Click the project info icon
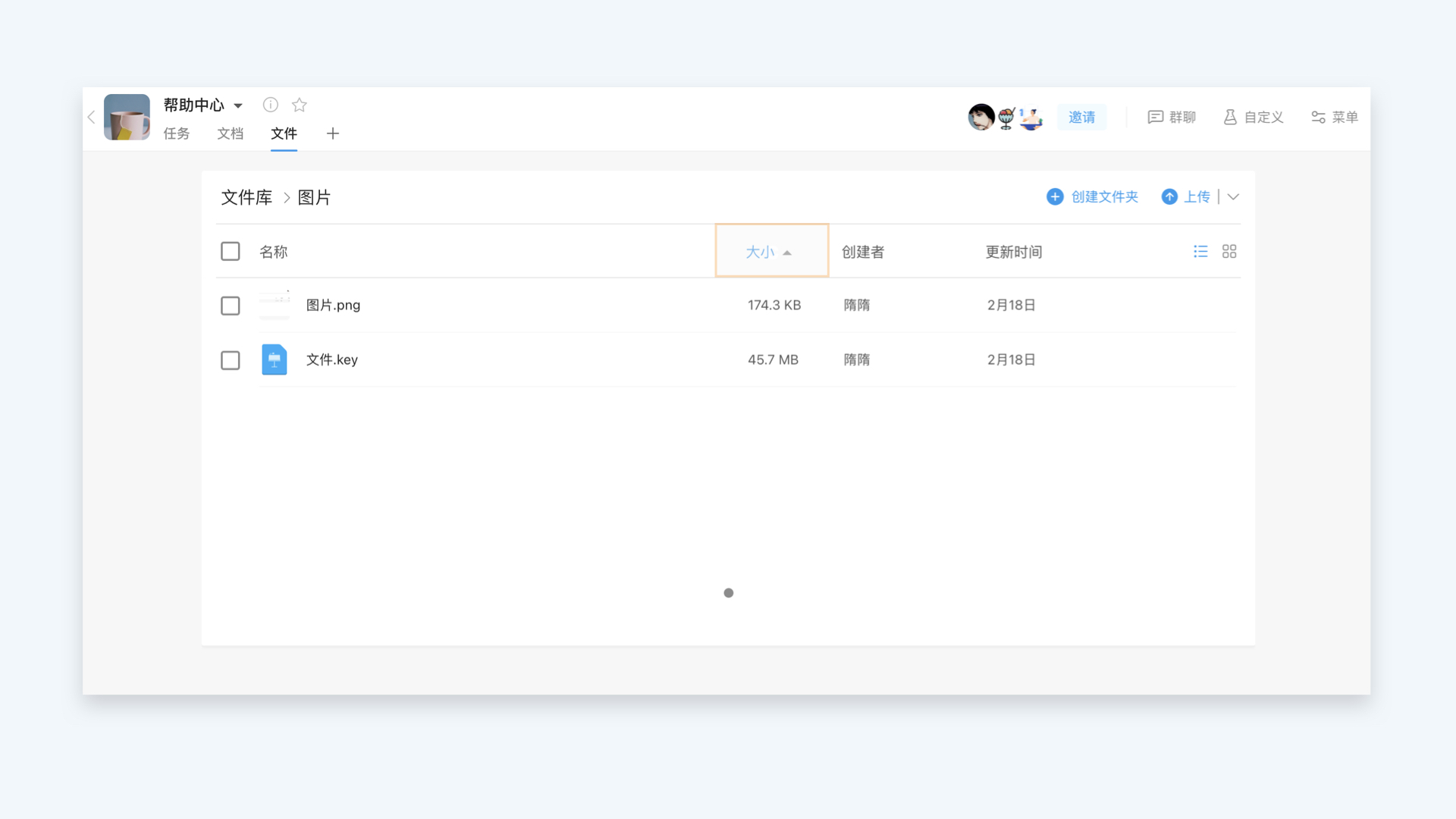Image resolution: width=1456 pixels, height=819 pixels. point(270,105)
